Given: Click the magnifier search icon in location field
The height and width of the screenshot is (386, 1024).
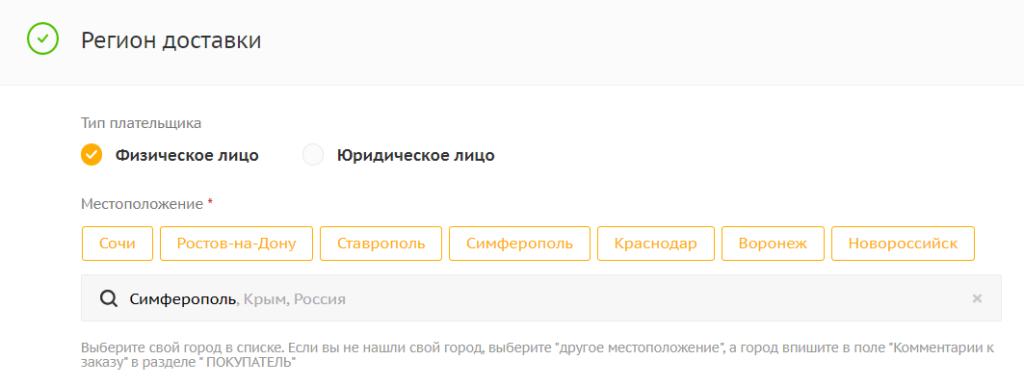Looking at the screenshot, I should (x=108, y=298).
